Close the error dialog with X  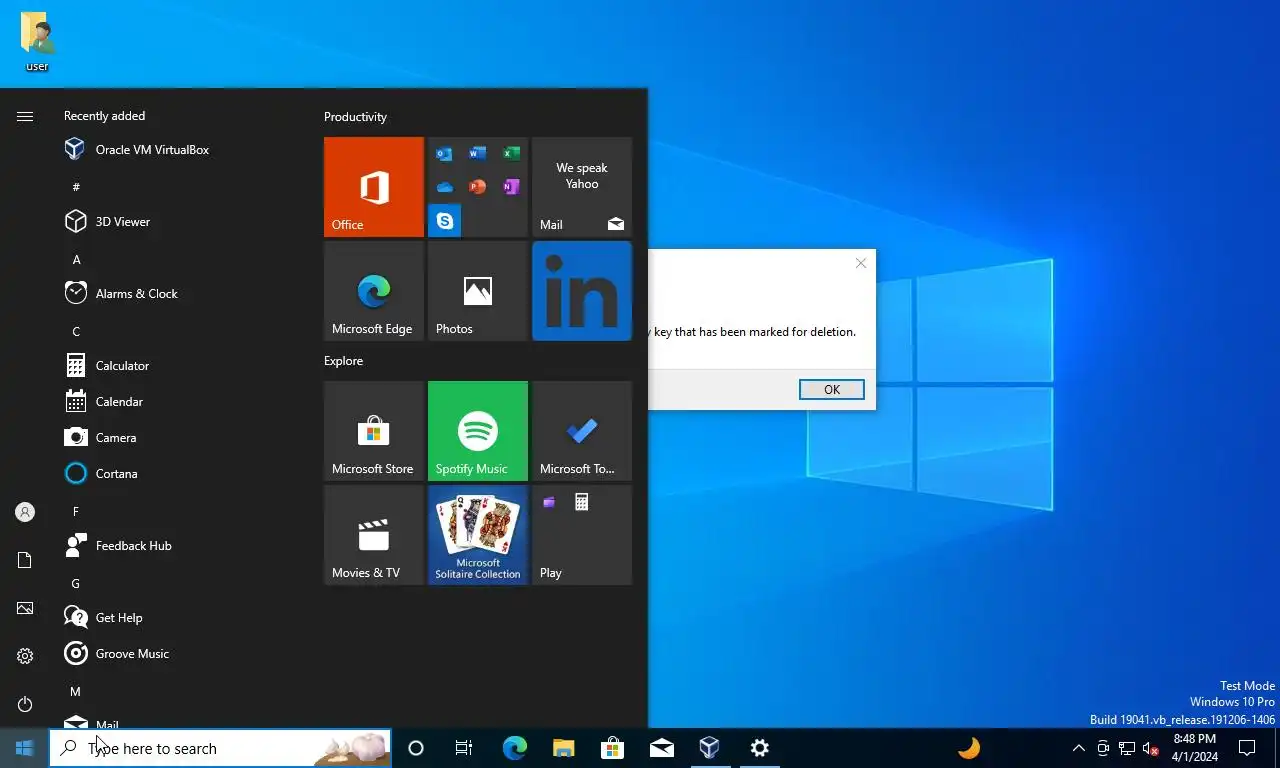861,263
